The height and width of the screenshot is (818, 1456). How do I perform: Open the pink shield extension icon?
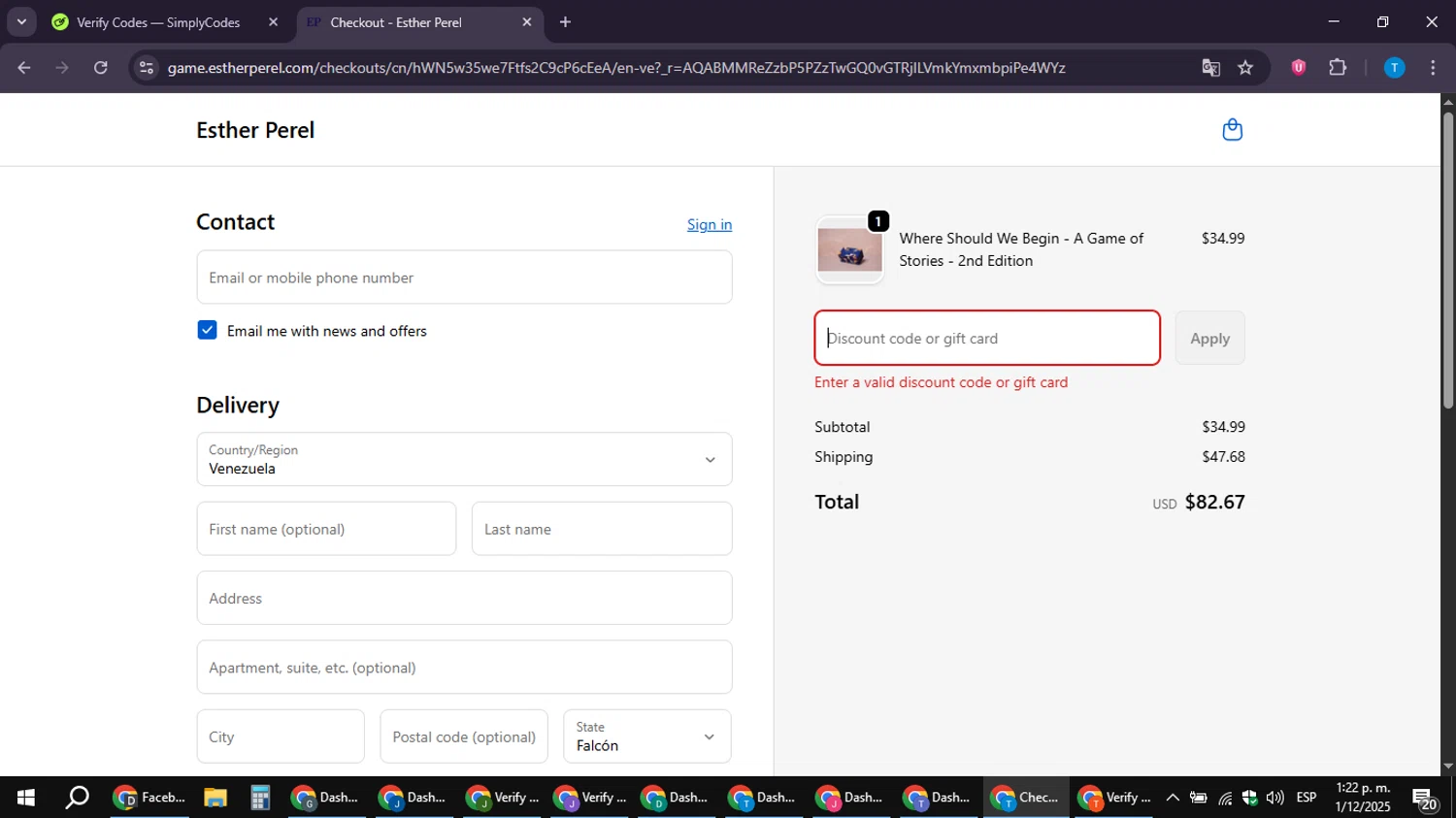pos(1299,68)
